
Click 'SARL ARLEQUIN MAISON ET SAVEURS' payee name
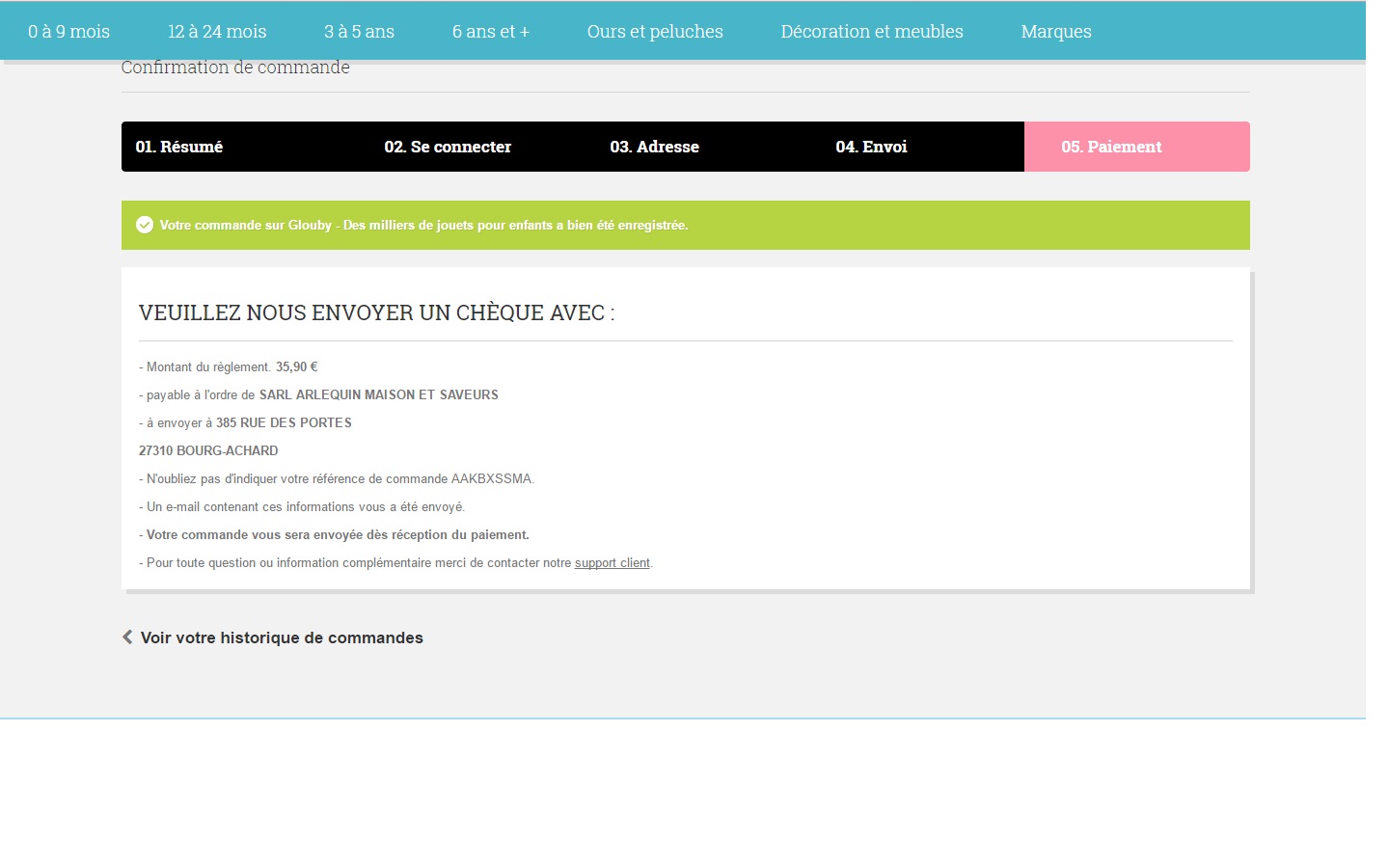point(379,395)
